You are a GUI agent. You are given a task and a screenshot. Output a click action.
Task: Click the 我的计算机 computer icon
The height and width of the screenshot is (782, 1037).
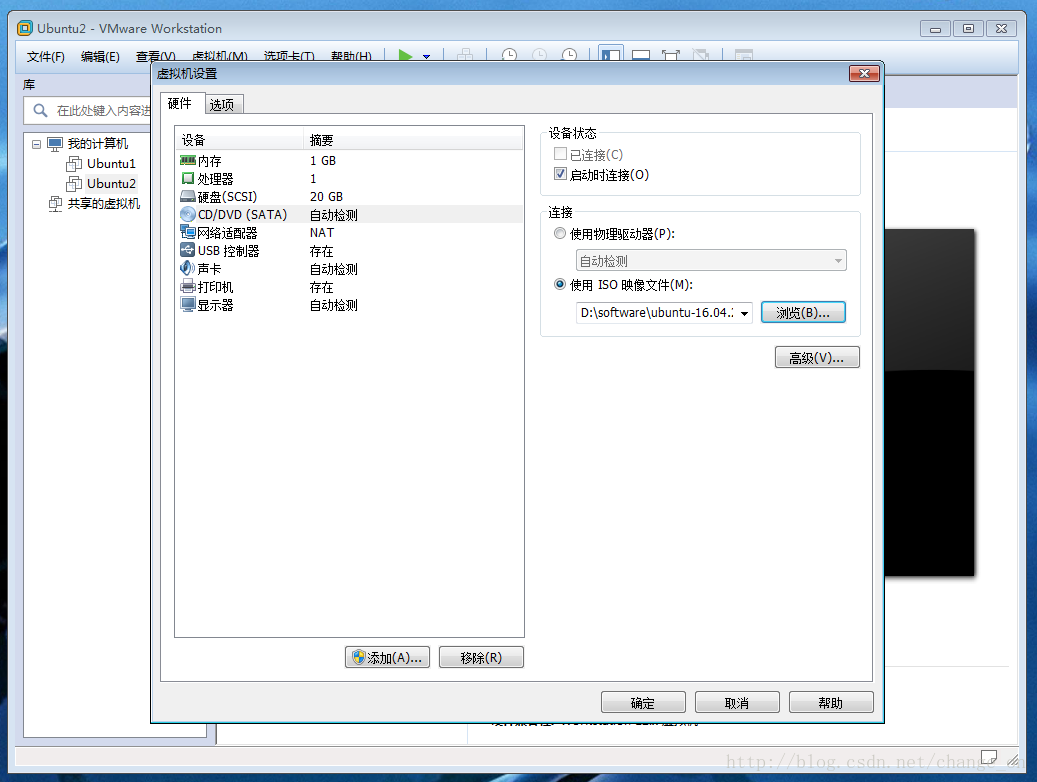point(55,144)
